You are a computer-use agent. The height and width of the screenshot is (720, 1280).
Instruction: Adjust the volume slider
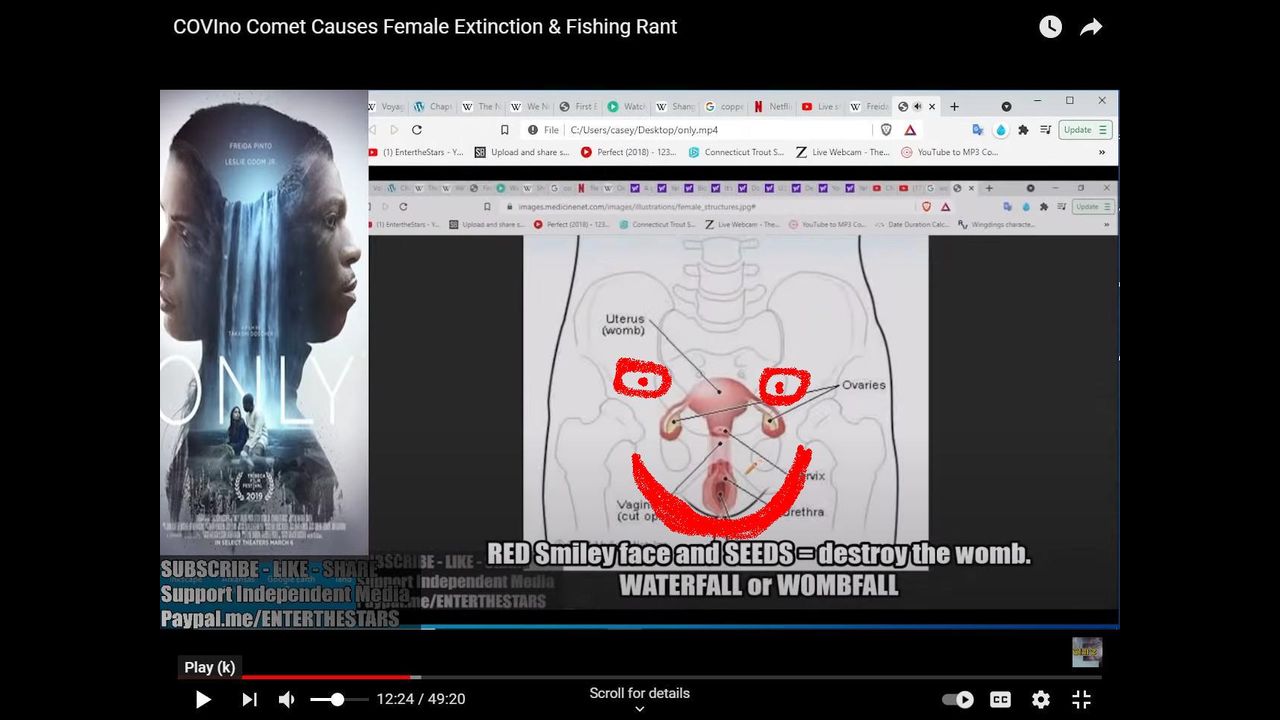(338, 700)
